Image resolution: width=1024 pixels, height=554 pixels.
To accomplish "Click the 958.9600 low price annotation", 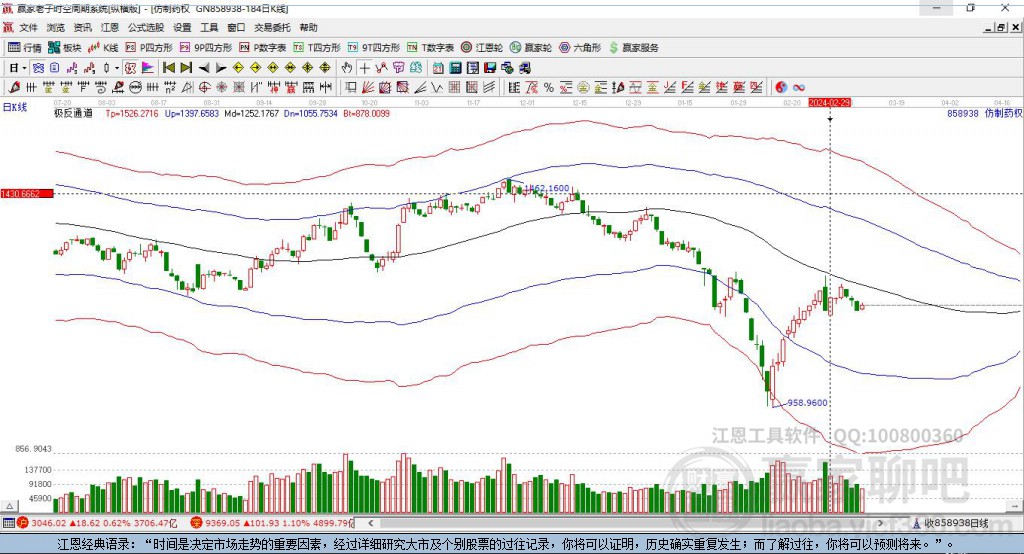I will coord(807,402).
